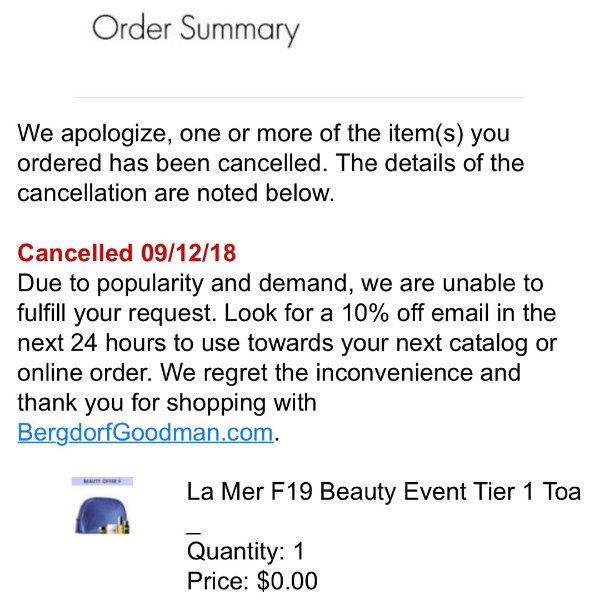Image resolution: width=600 pixels, height=600 pixels.
Task: Click the Price: $0.00 line
Action: pyautogui.click(x=252, y=581)
